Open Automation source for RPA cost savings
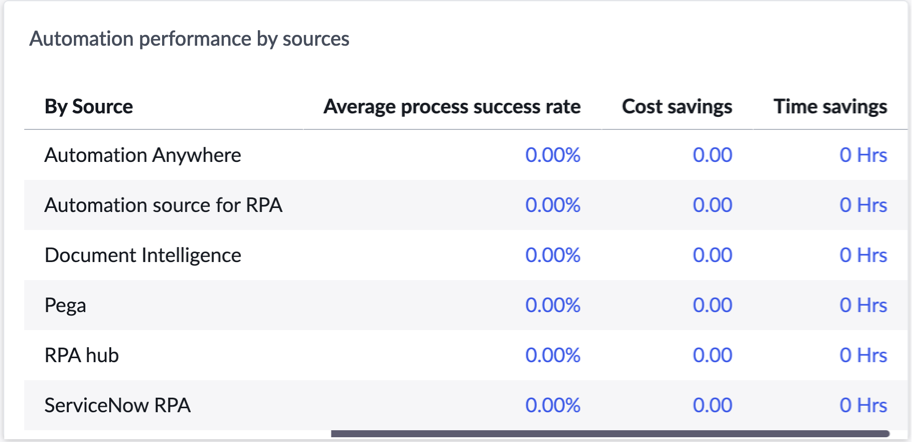This screenshot has height=442, width=912. click(x=712, y=205)
